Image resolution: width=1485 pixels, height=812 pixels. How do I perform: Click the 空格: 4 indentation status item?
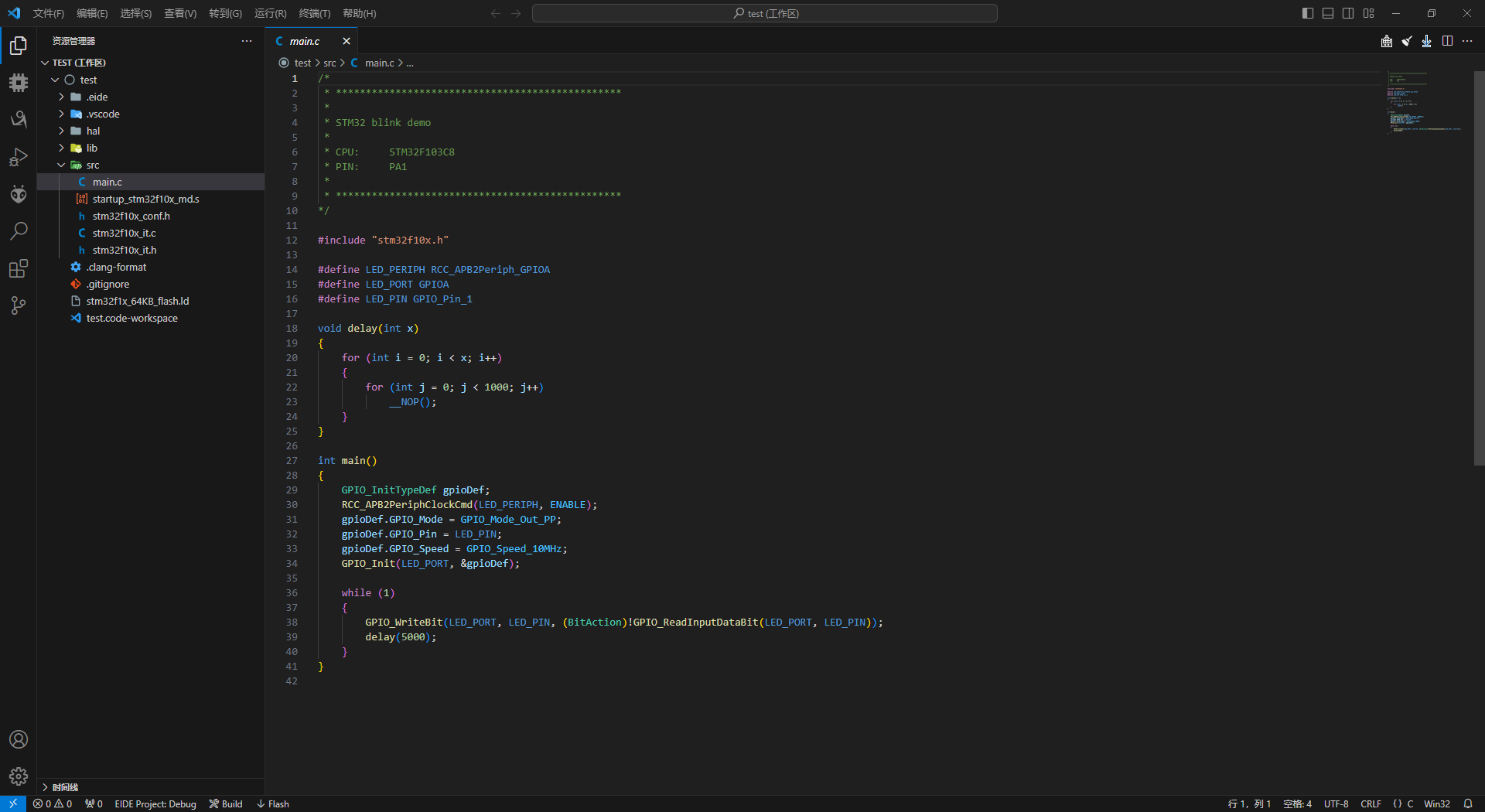point(1297,803)
